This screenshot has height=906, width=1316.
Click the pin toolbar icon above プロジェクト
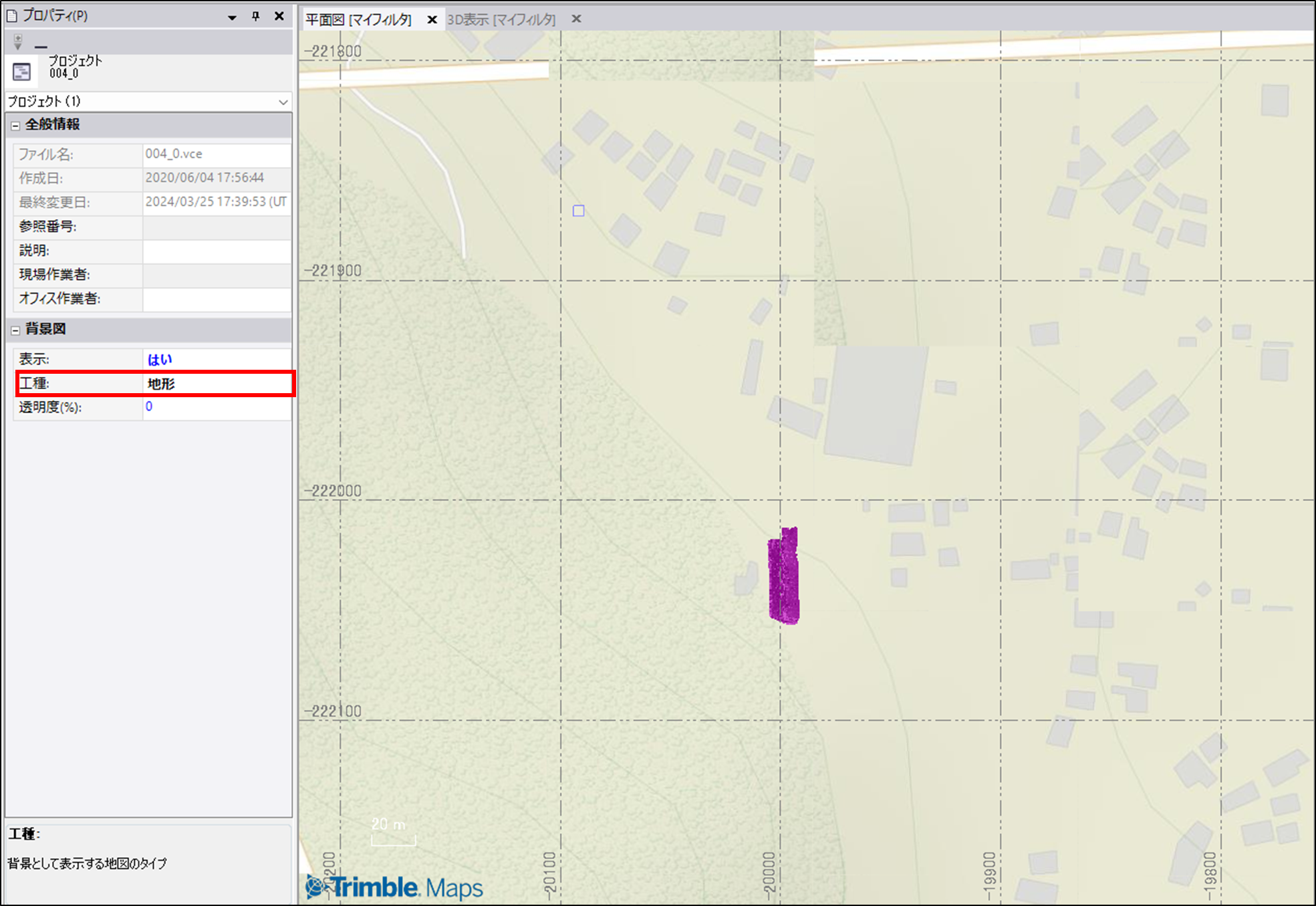tap(18, 42)
